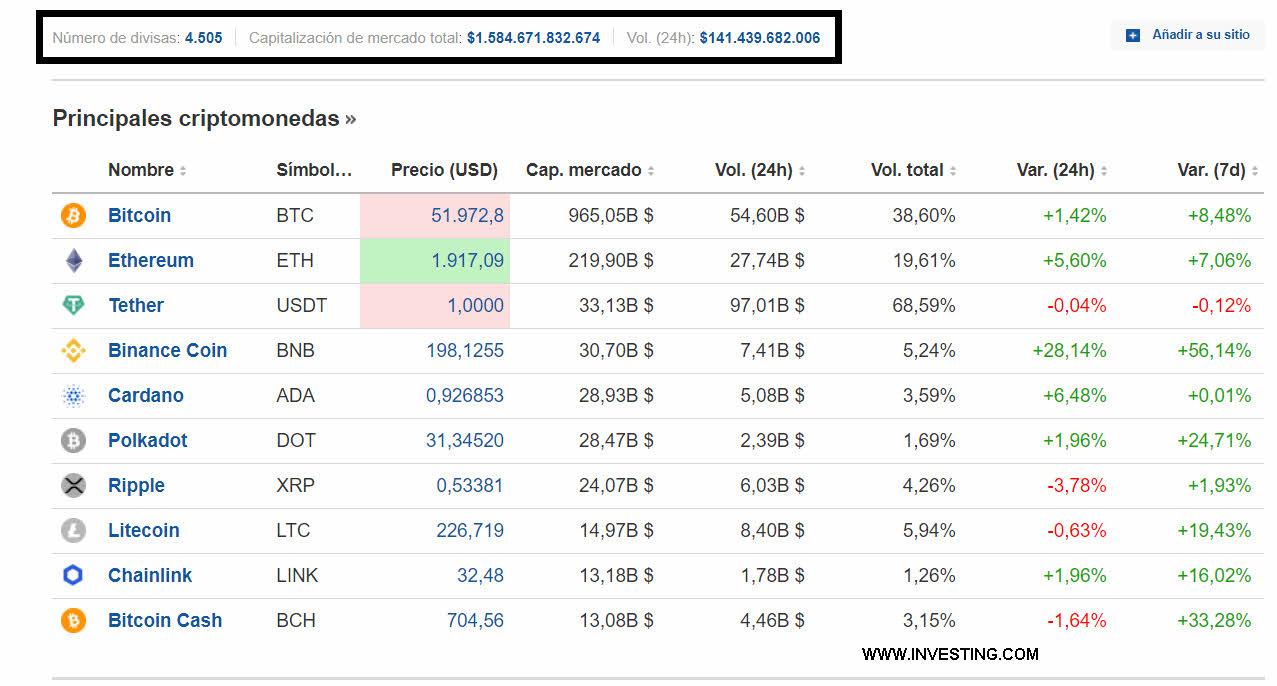The width and height of the screenshot is (1277, 686).
Task: Click the Bitcoin Cash orange icon
Action: click(x=74, y=621)
